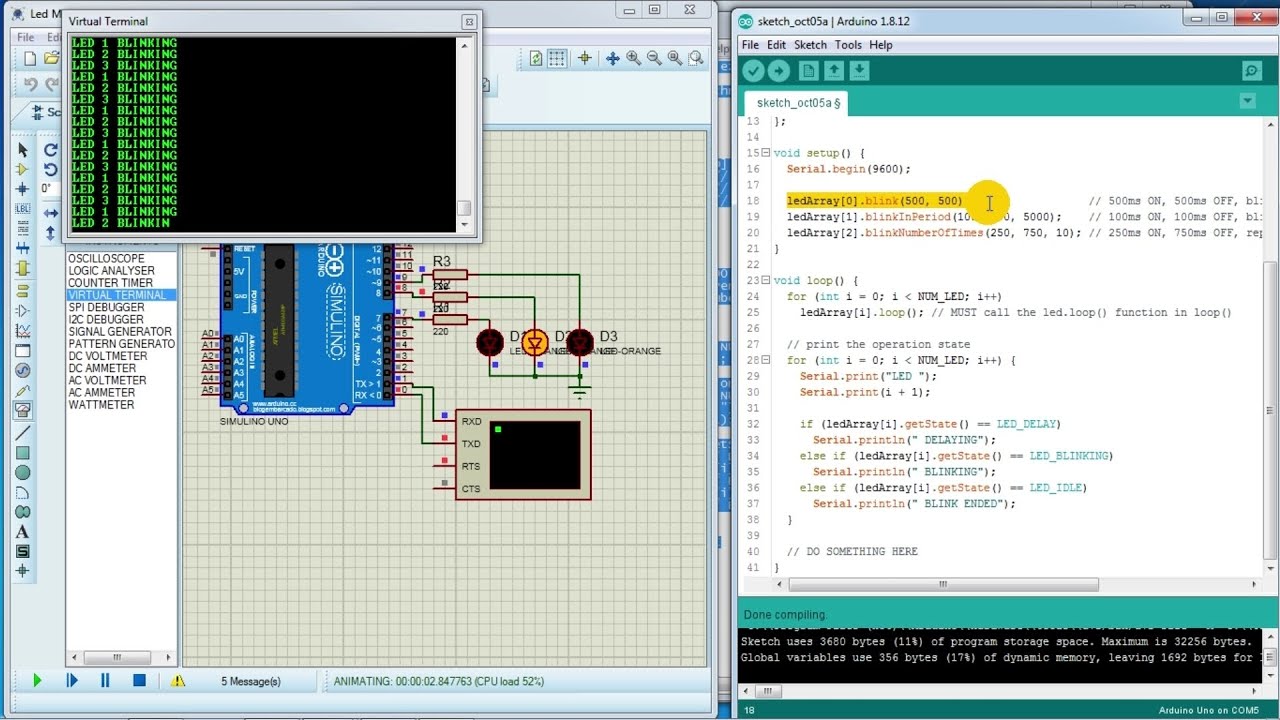Select WATTMETER from the instruments list
Screen dimensions: 1280x720
click(101, 405)
